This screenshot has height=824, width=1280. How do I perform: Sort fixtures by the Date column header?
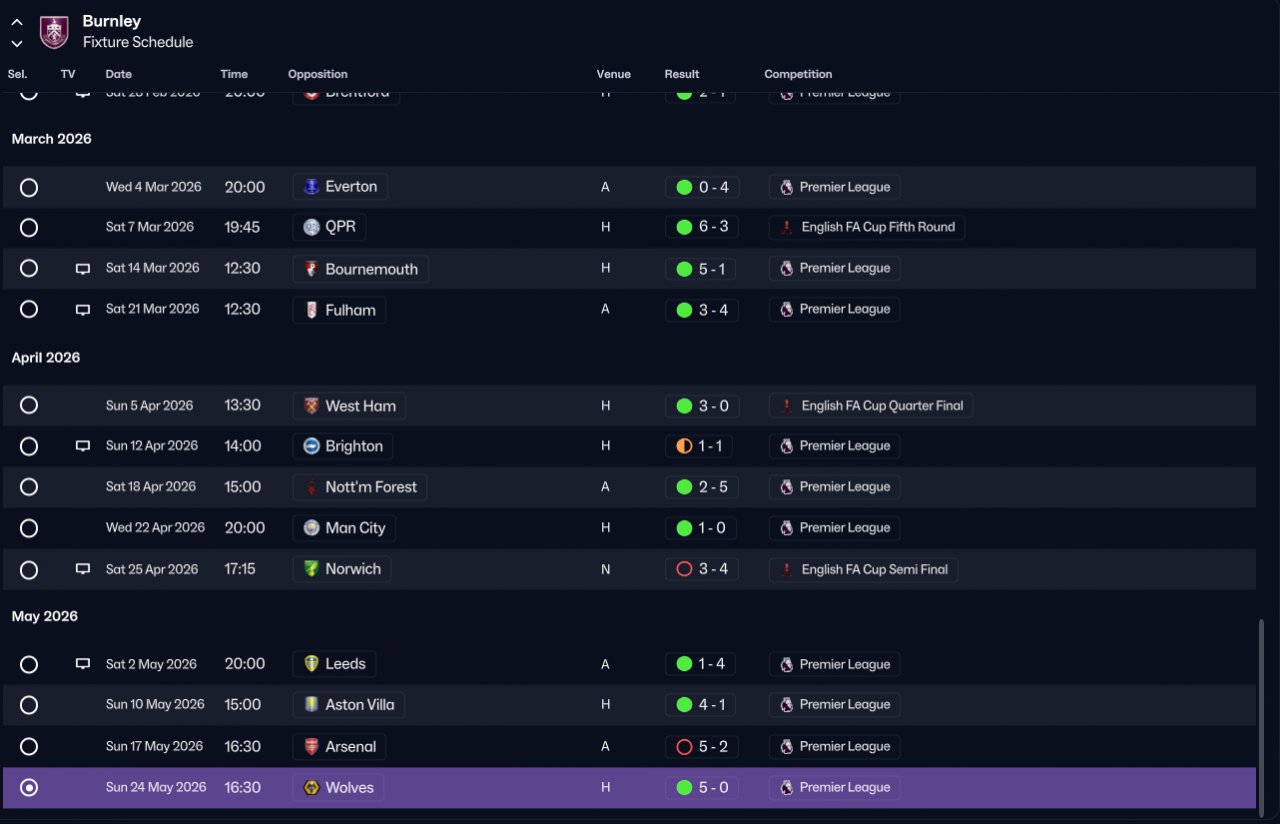(119, 74)
